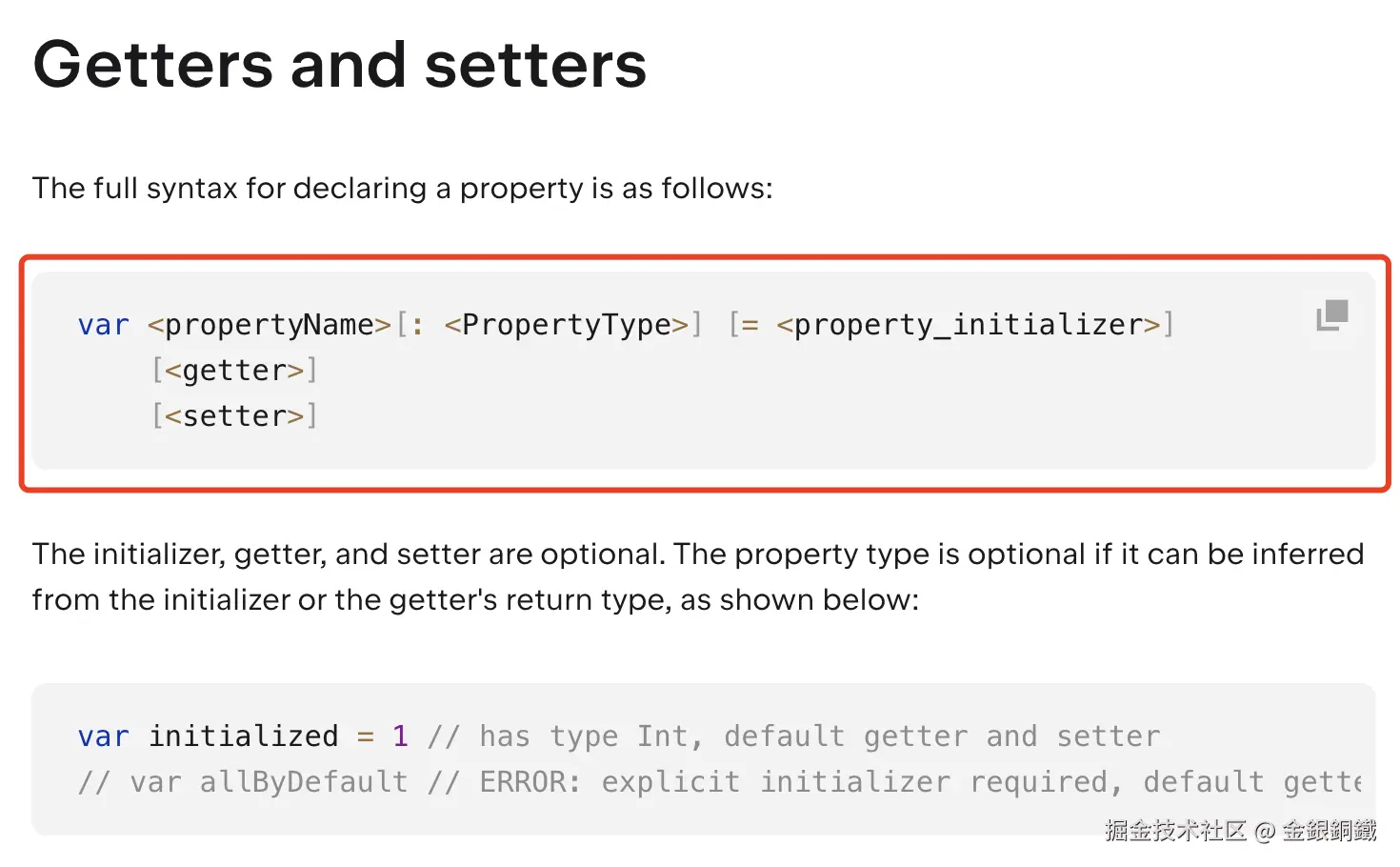The height and width of the screenshot is (867, 1400).
Task: Click the word "initialized" in the second code block
Action: (243, 736)
